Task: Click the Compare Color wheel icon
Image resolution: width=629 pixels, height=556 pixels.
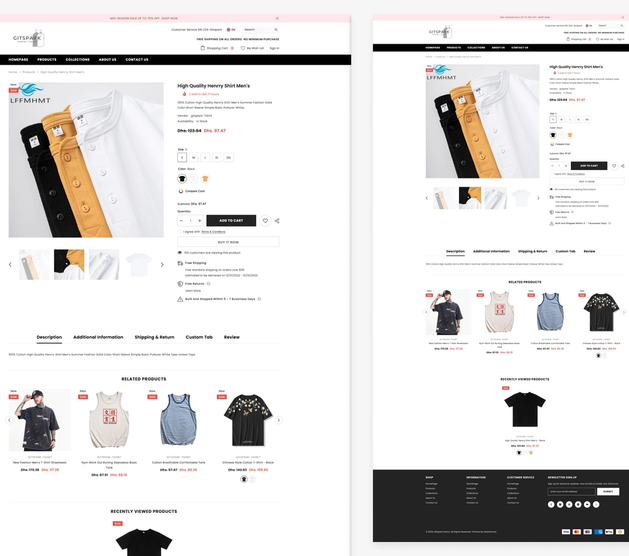Action: (181, 191)
